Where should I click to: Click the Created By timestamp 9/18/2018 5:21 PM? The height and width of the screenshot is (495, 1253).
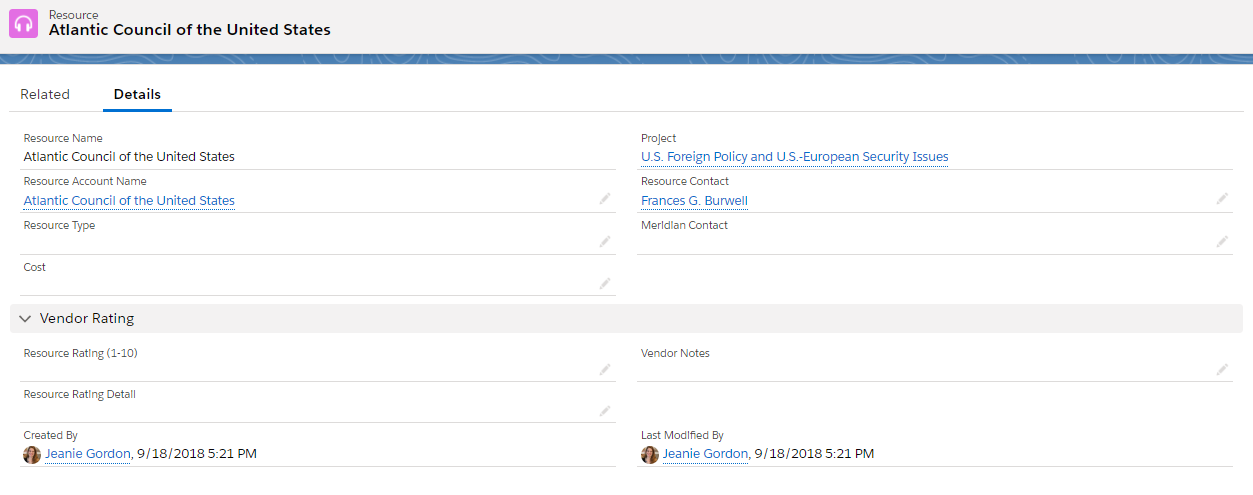[x=197, y=454]
